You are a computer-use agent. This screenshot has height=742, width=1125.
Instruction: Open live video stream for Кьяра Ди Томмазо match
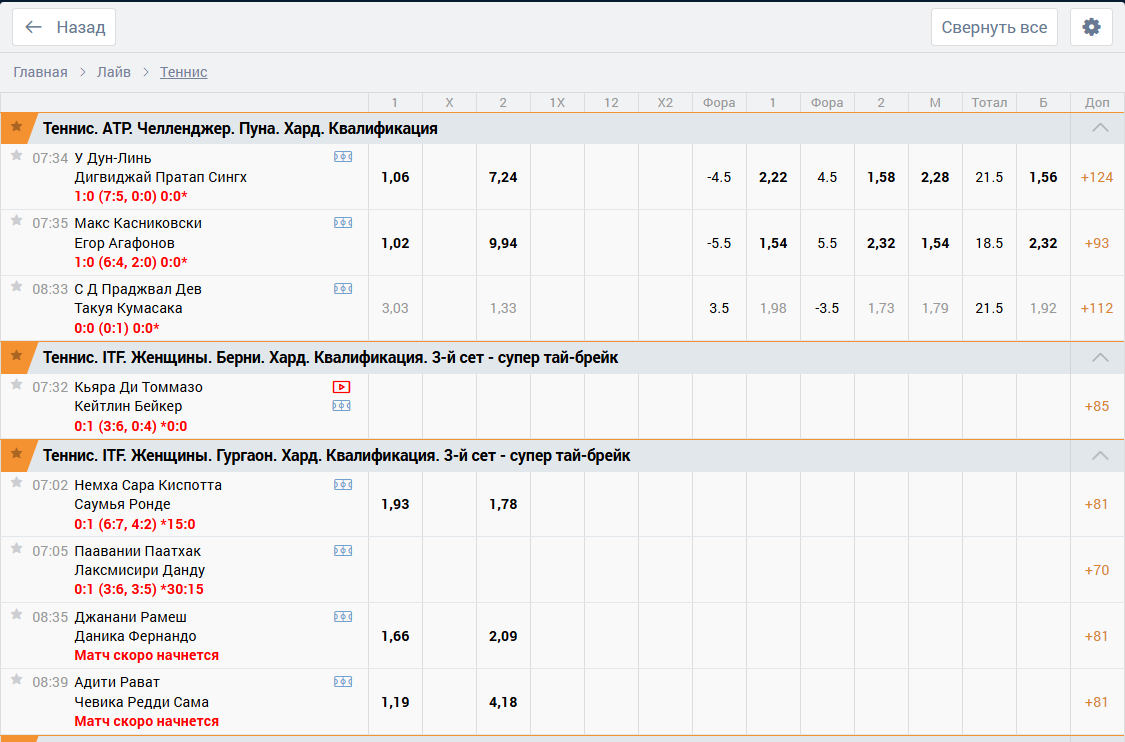pyautogui.click(x=342, y=387)
